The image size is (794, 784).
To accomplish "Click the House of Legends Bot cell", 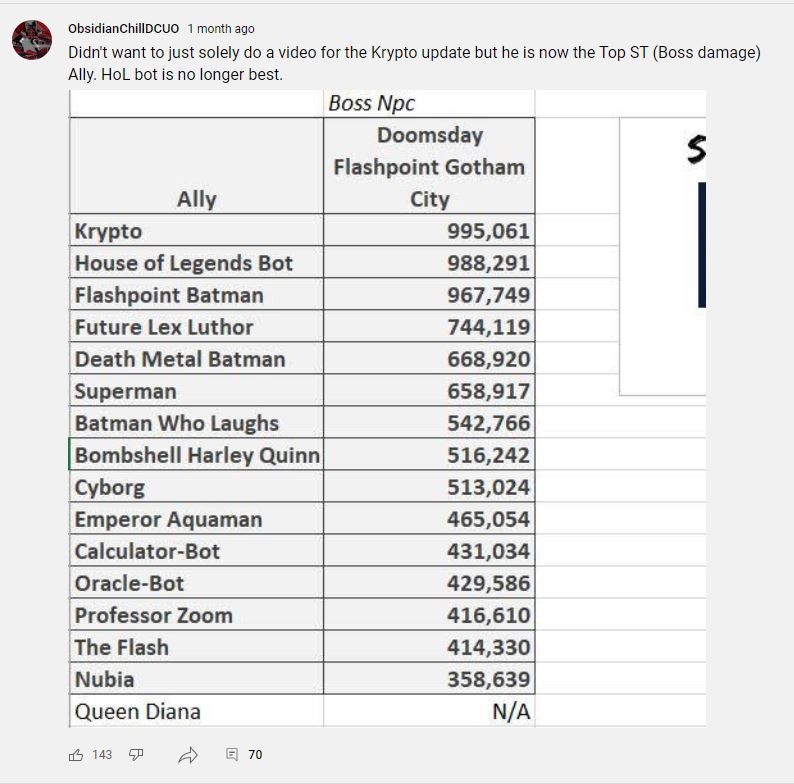I will coord(196,263).
